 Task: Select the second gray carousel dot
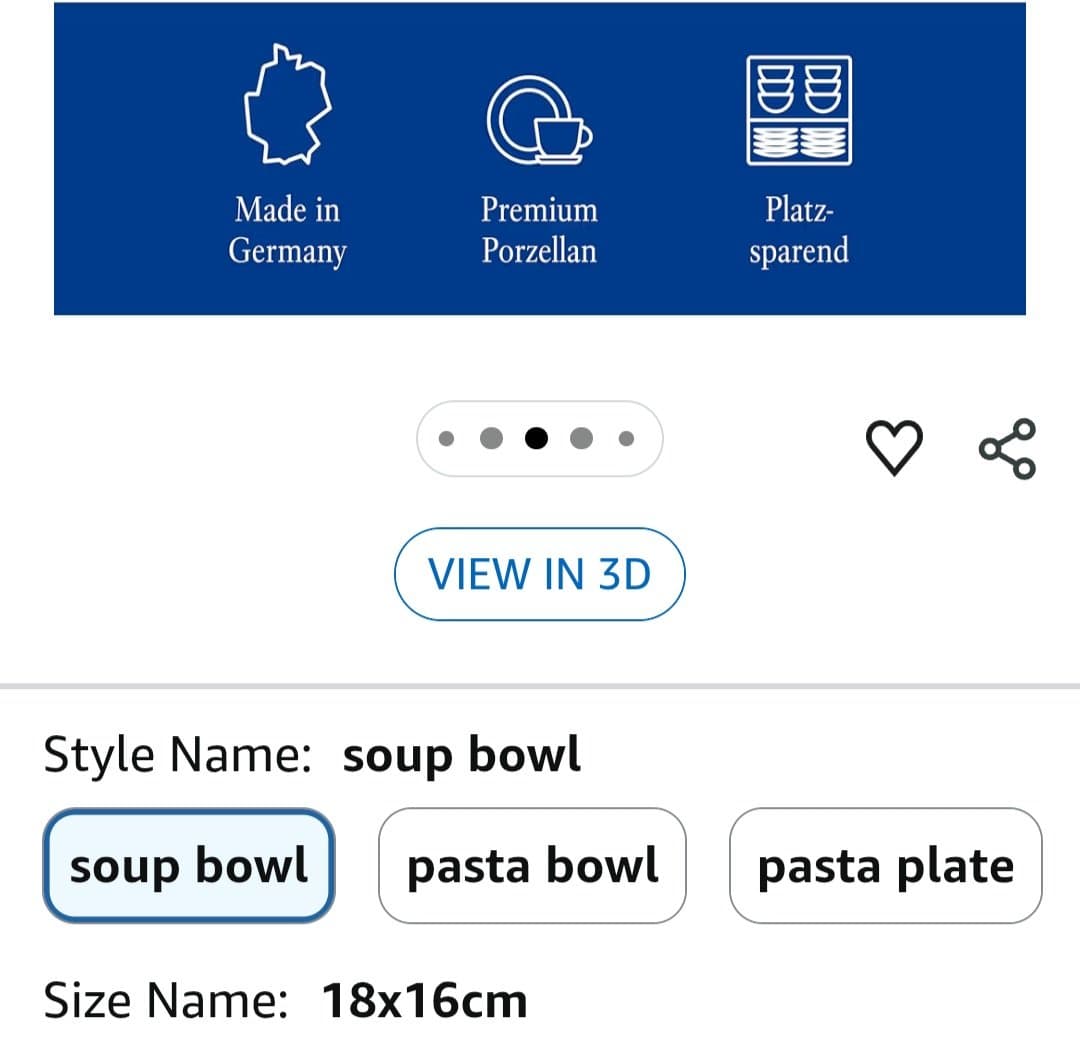[491, 438]
